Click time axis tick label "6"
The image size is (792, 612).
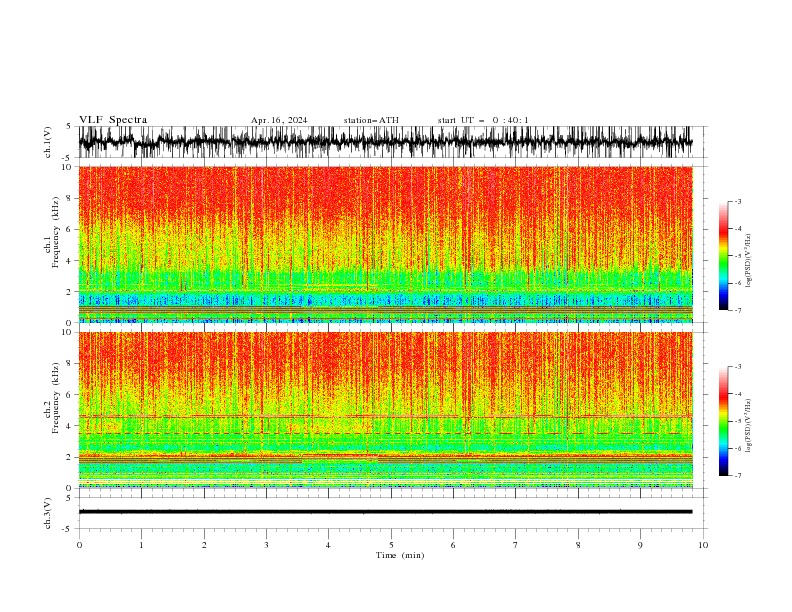pos(453,545)
